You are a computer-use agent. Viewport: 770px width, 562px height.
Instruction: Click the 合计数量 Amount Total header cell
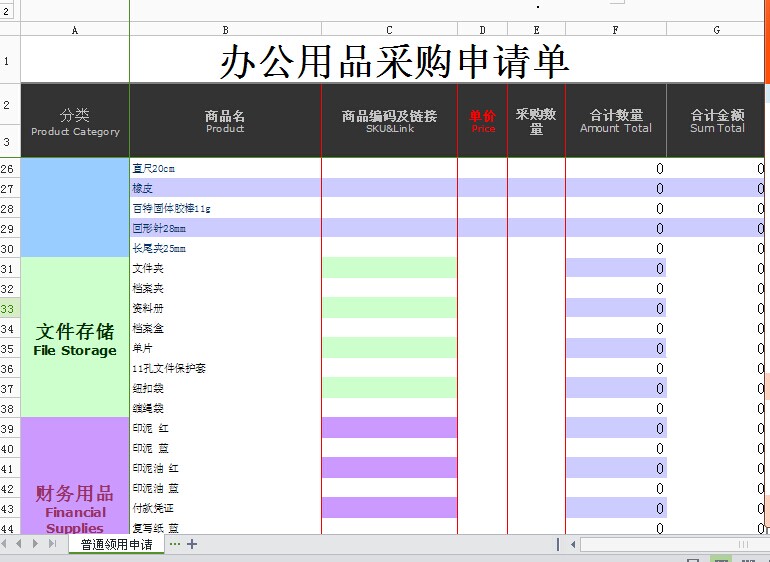click(616, 121)
